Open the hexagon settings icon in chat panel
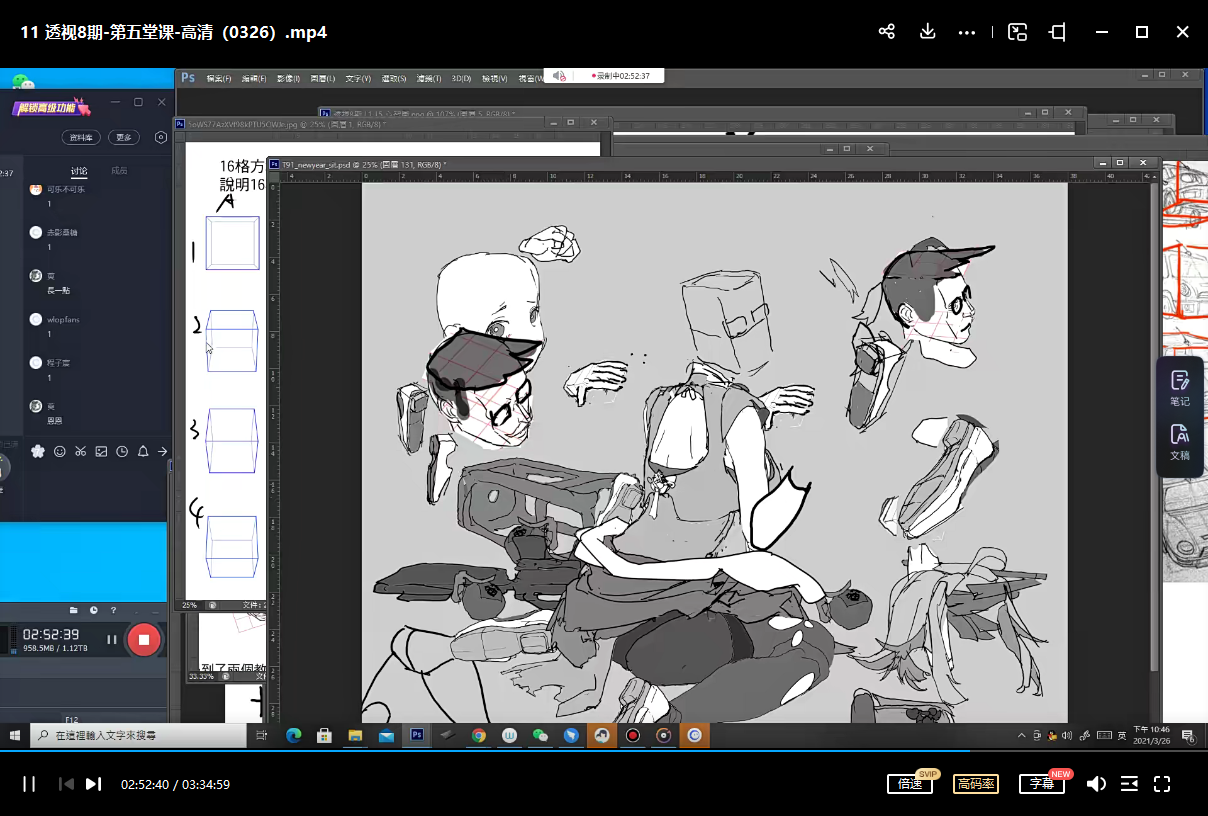This screenshot has height=816, width=1208. point(160,137)
